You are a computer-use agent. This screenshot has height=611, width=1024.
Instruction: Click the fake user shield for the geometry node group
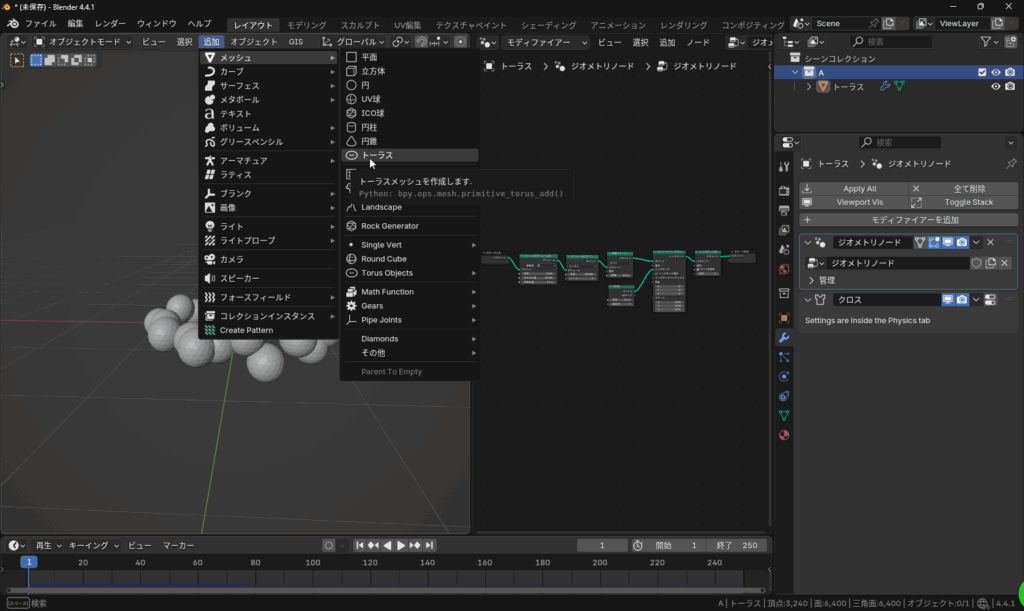pyautogui.click(x=976, y=263)
